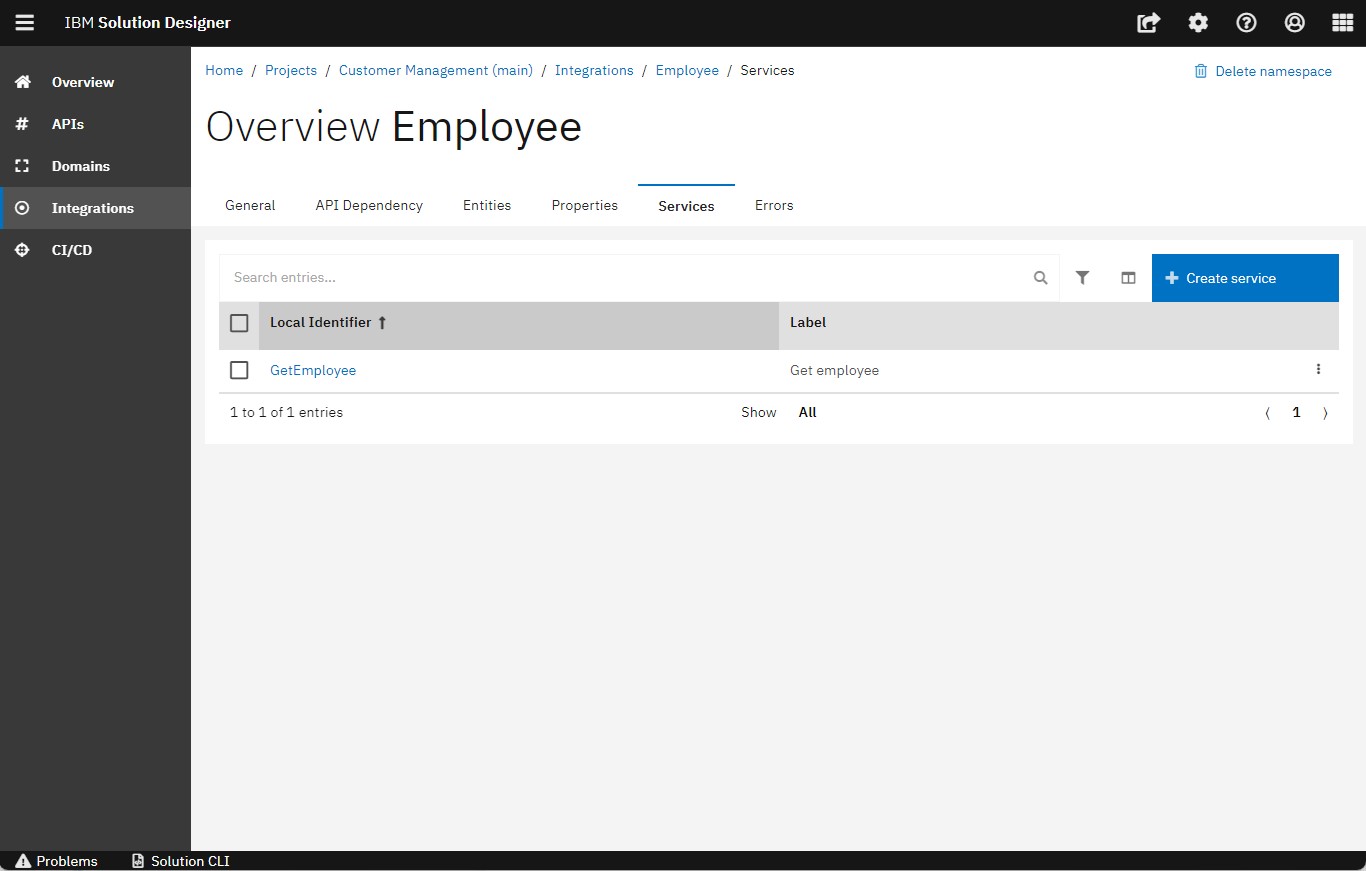
Task: Click the search magnifier icon
Action: pos(1040,278)
